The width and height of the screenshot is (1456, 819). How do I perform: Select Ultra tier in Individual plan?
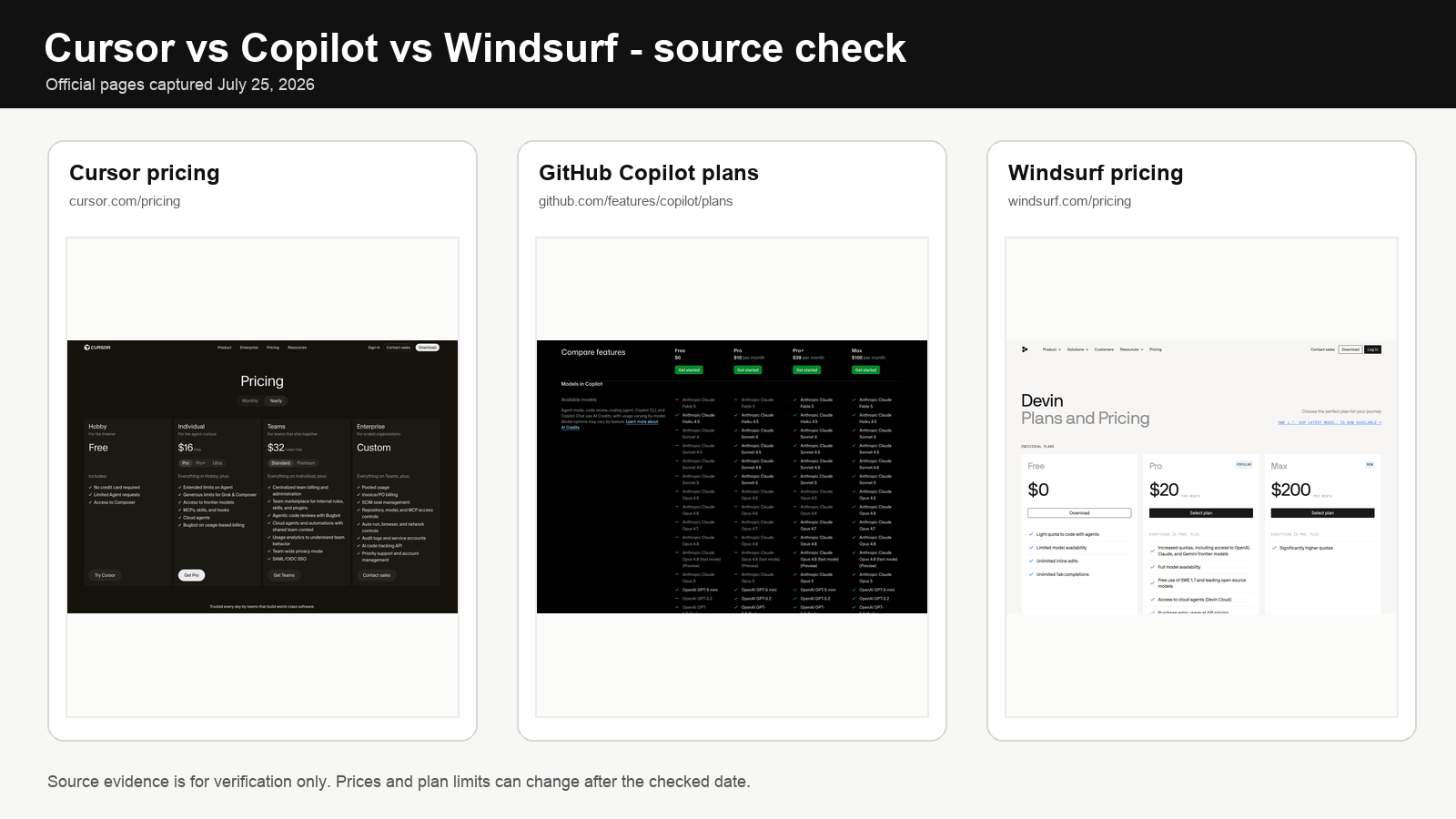217,463
